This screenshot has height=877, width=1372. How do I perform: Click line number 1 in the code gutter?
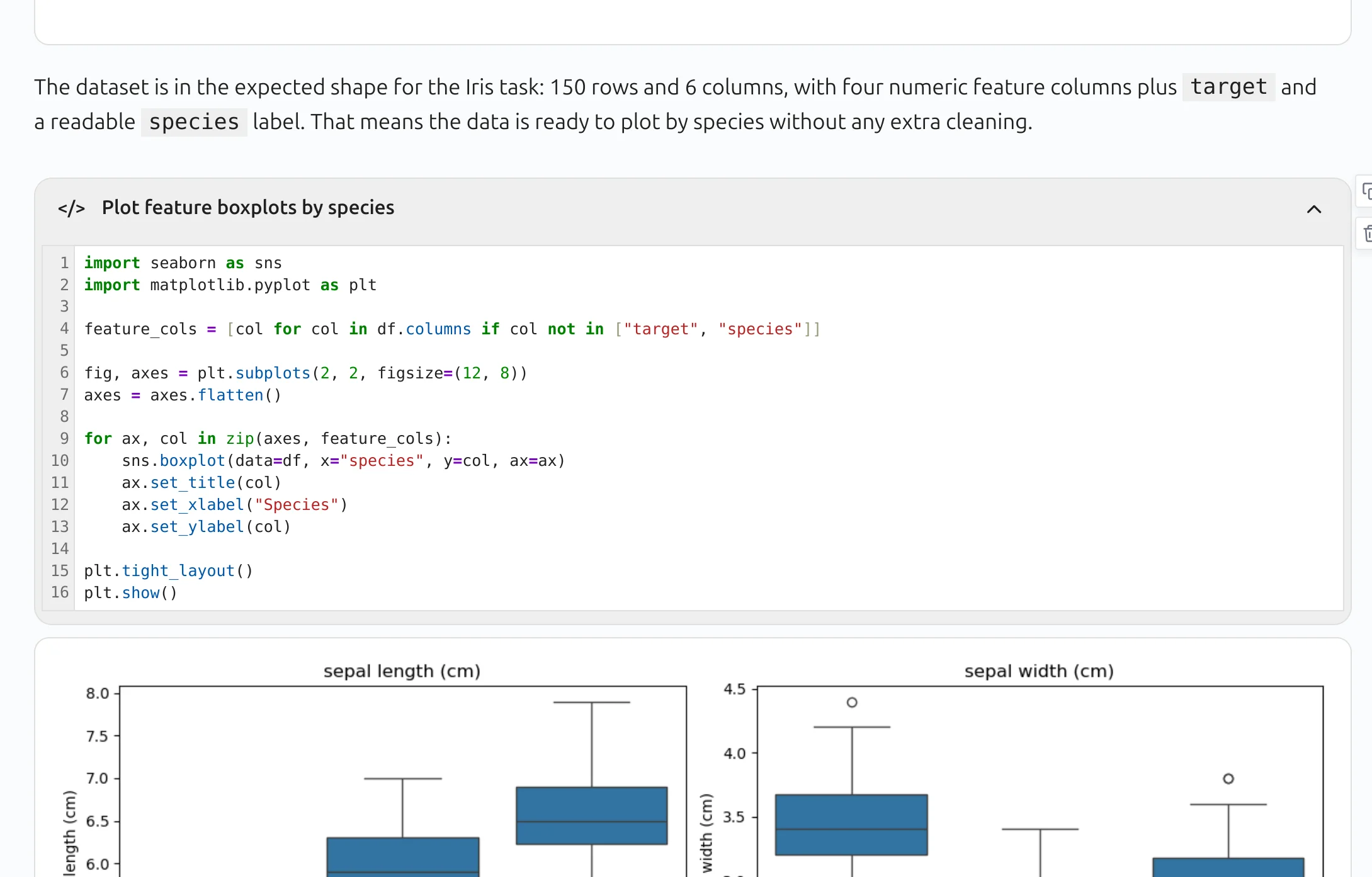pyautogui.click(x=64, y=263)
